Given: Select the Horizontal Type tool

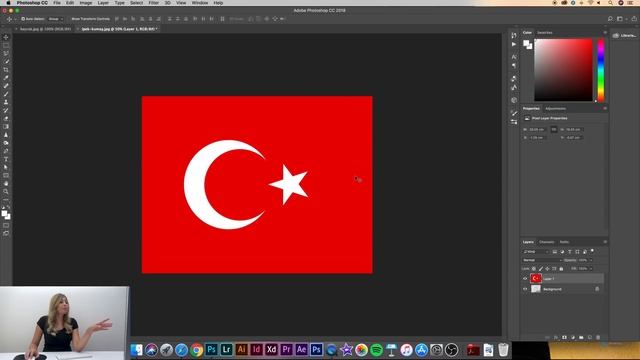Looking at the screenshot, I should [x=6, y=159].
